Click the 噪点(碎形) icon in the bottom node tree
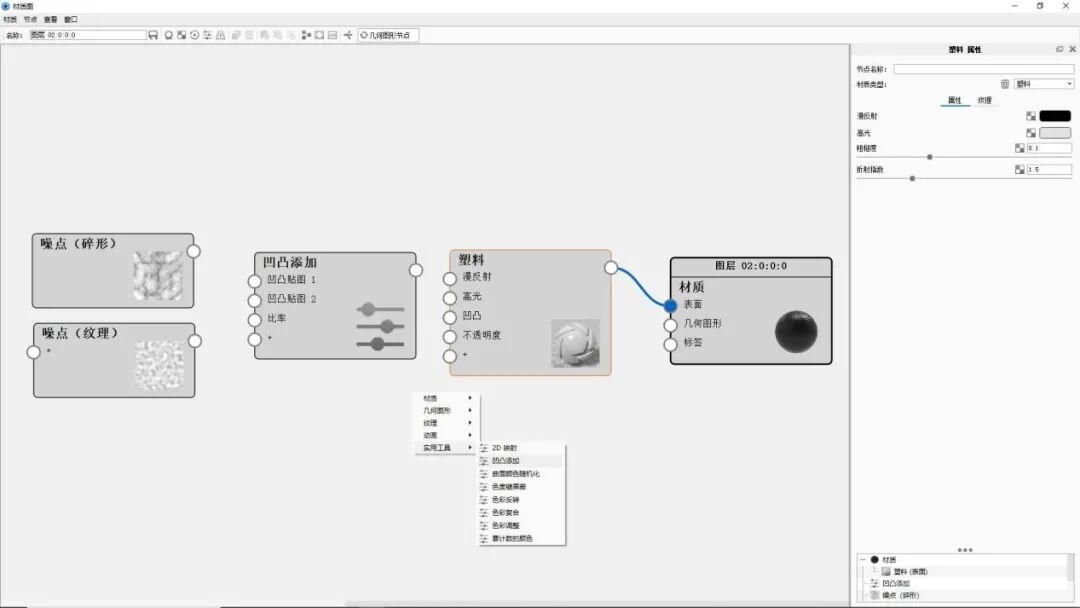 876,594
